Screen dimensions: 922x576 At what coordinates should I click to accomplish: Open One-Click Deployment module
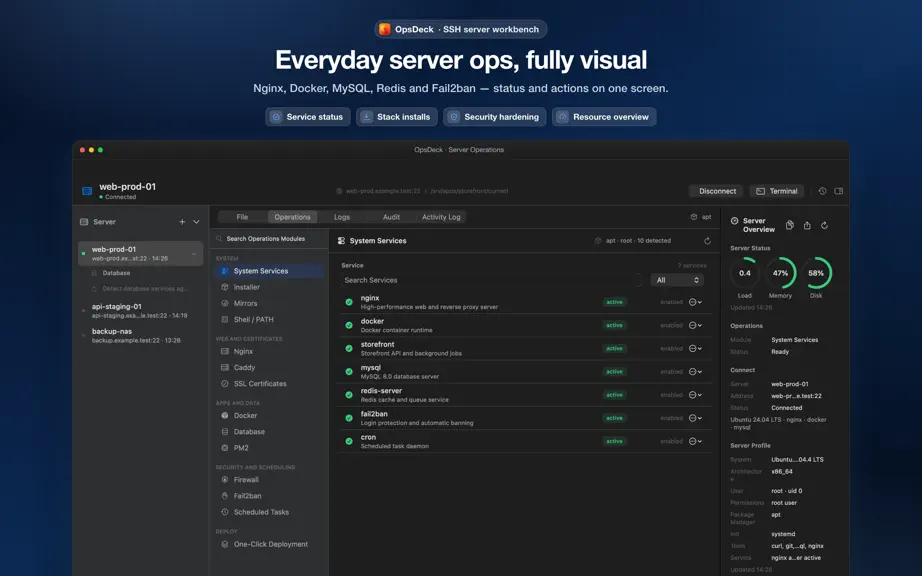tap(269, 544)
